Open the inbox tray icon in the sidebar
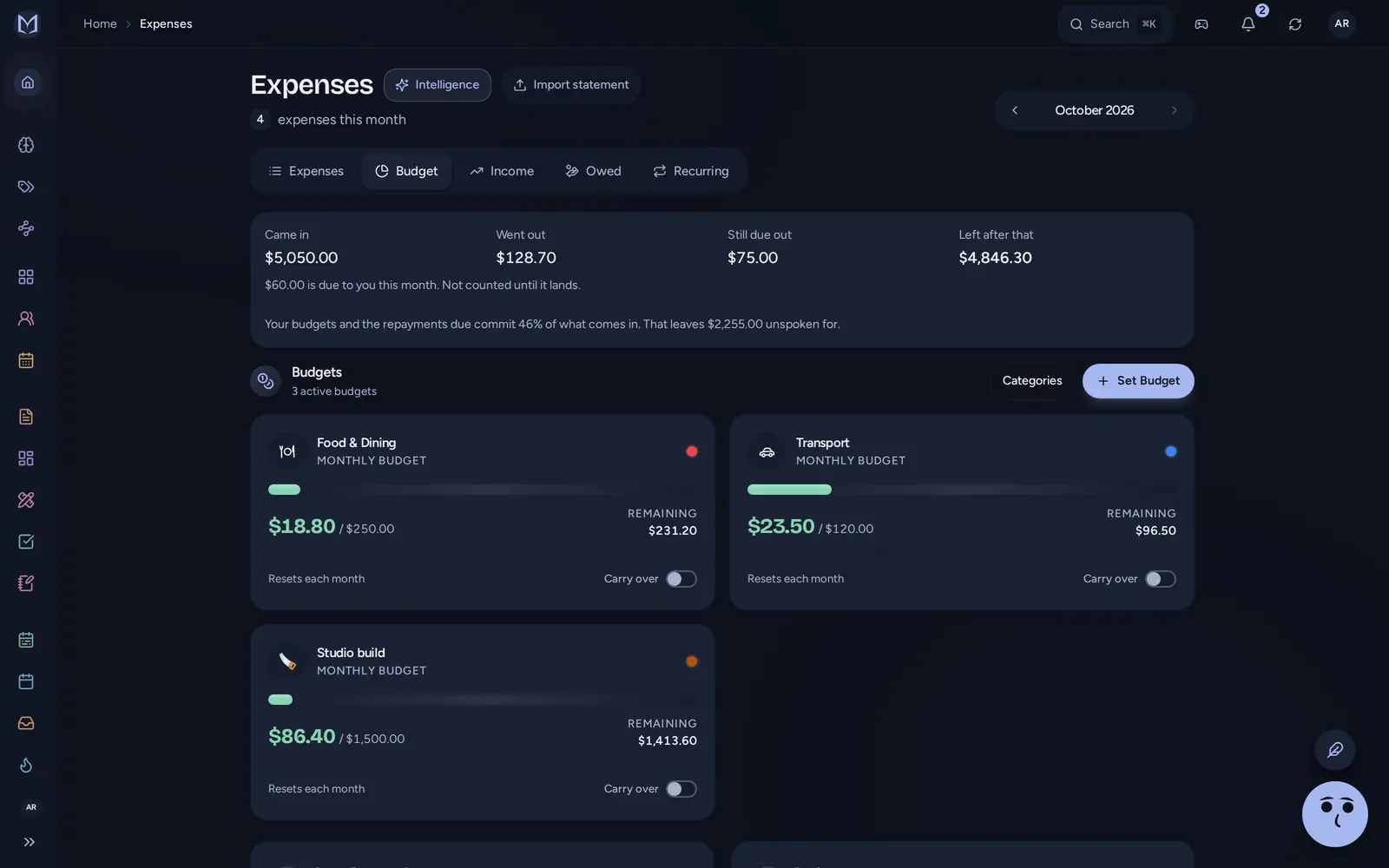The width and height of the screenshot is (1389, 868). (26, 723)
